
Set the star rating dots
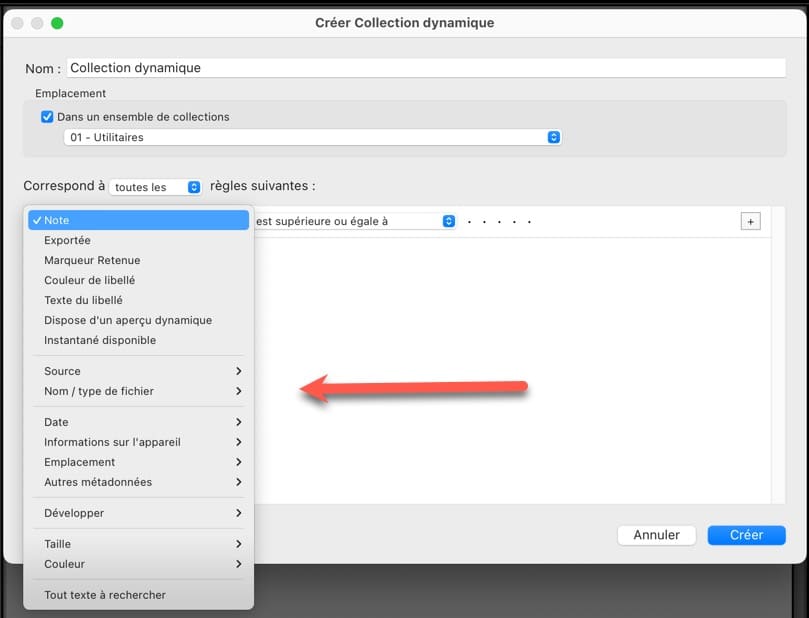pyautogui.click(x=499, y=222)
